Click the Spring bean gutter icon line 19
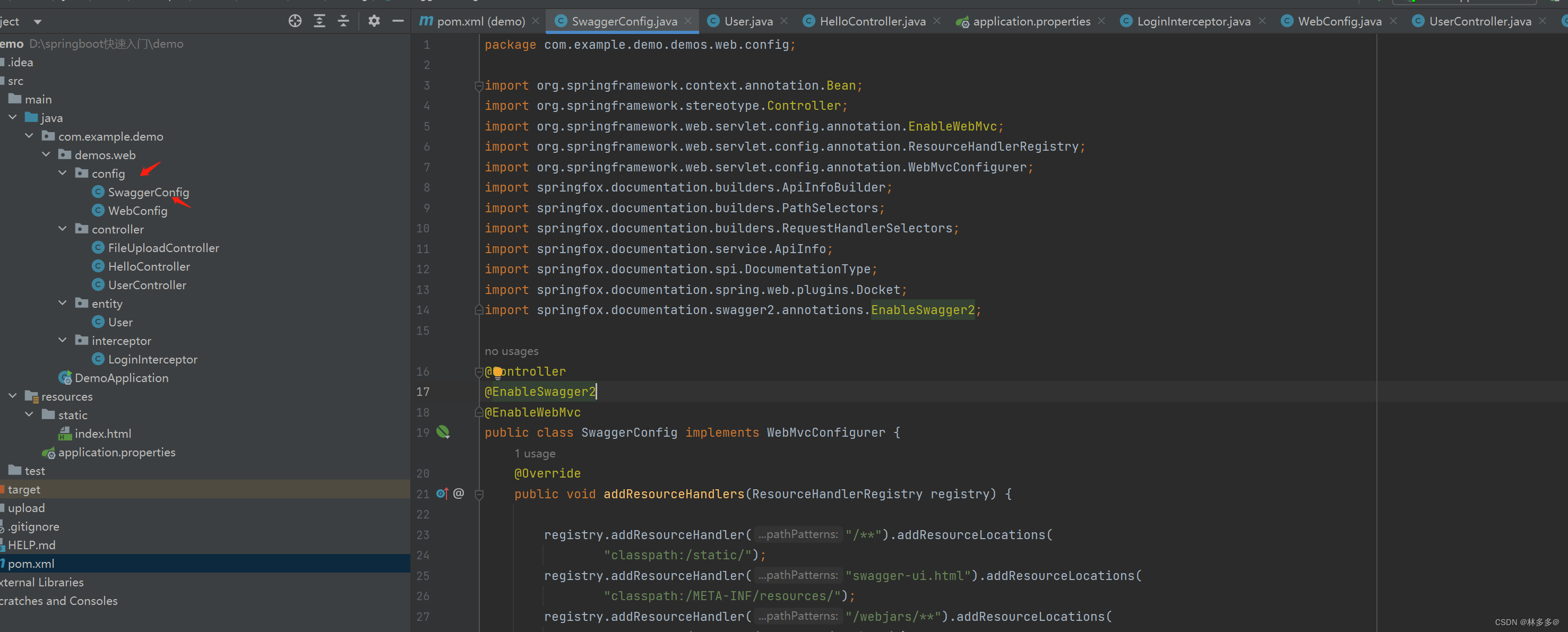 point(443,432)
